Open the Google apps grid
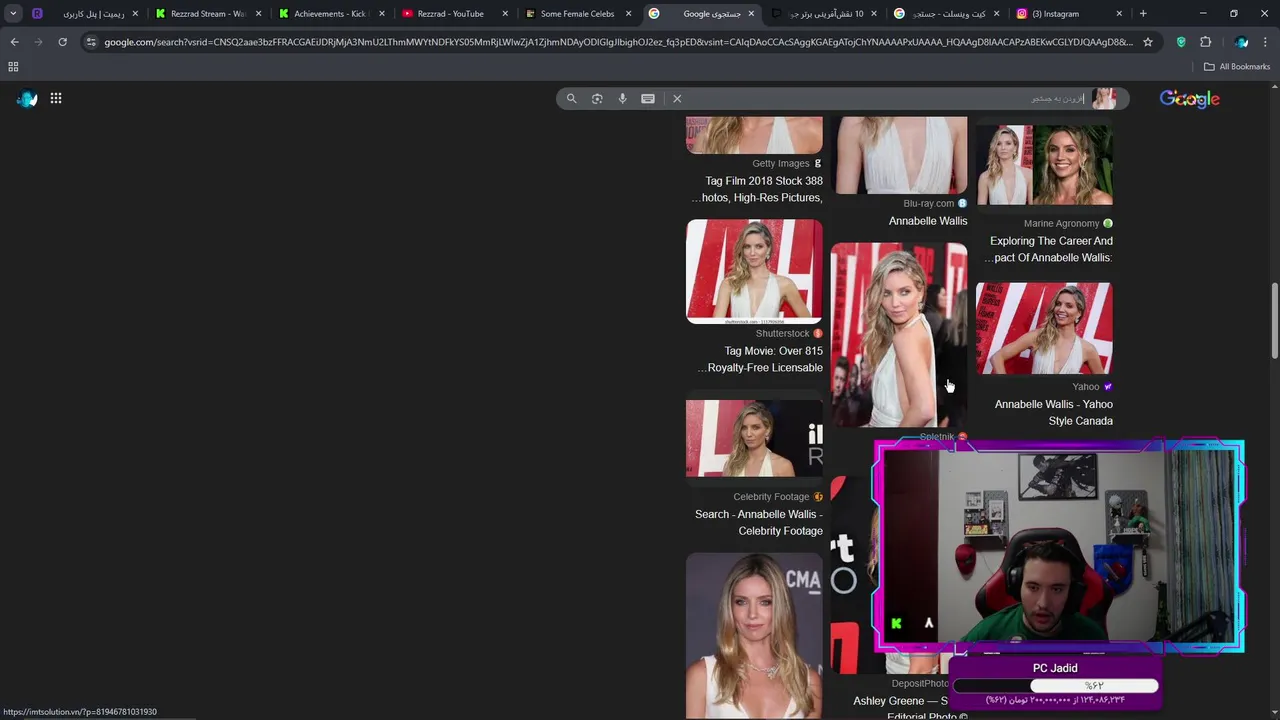 56,98
